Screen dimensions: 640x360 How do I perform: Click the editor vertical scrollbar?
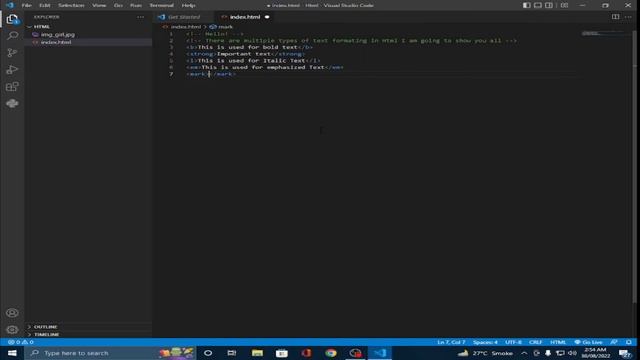pos(634,167)
